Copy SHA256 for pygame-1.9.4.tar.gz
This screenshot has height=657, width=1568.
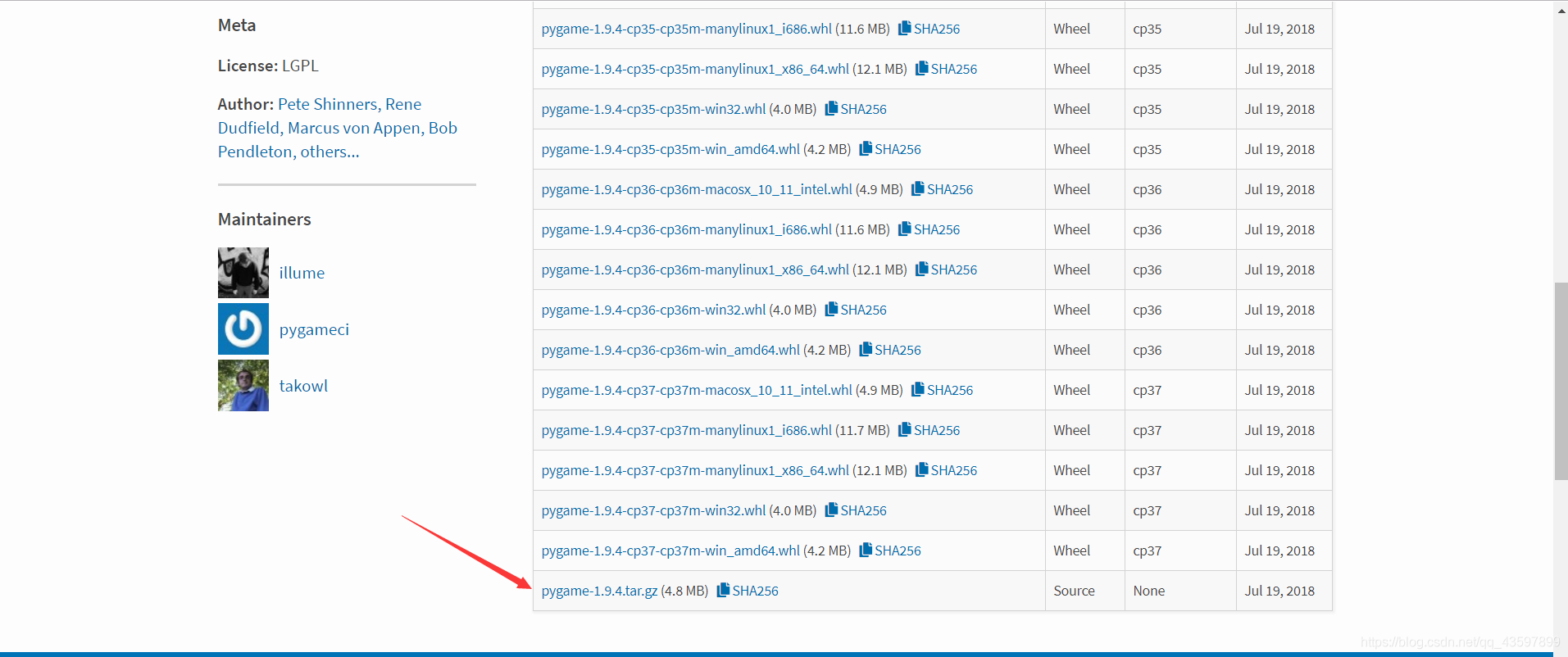(748, 591)
